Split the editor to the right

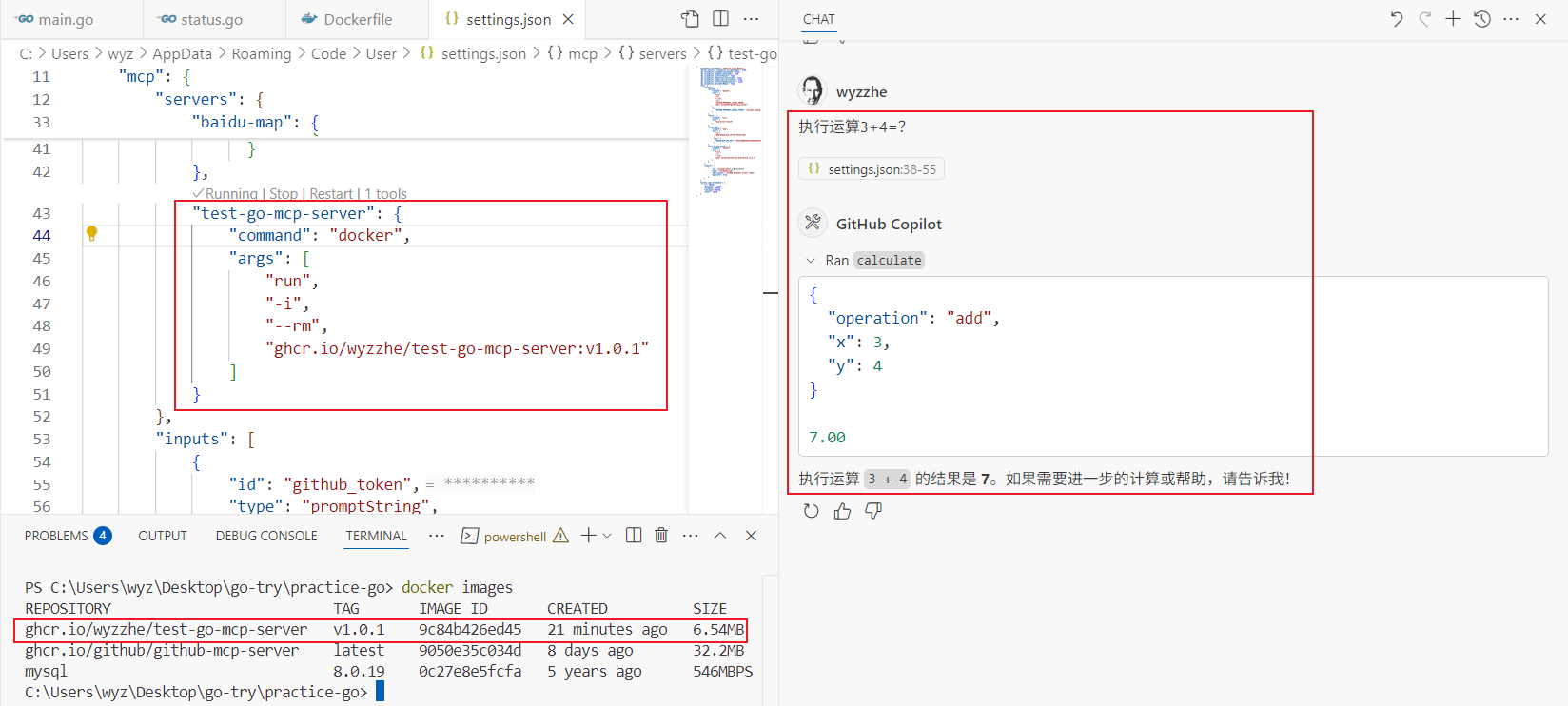(721, 19)
